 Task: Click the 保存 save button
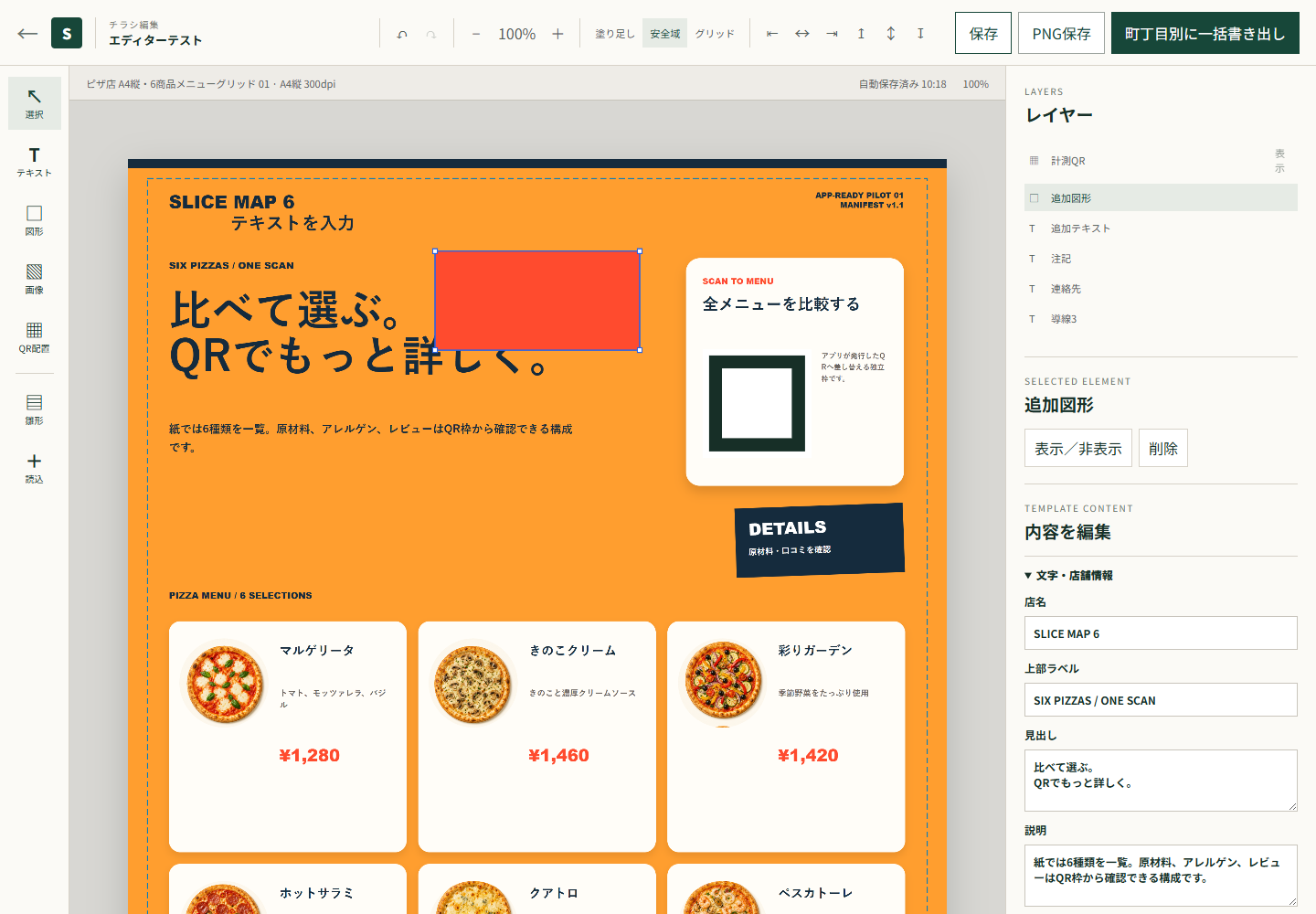tap(983, 34)
